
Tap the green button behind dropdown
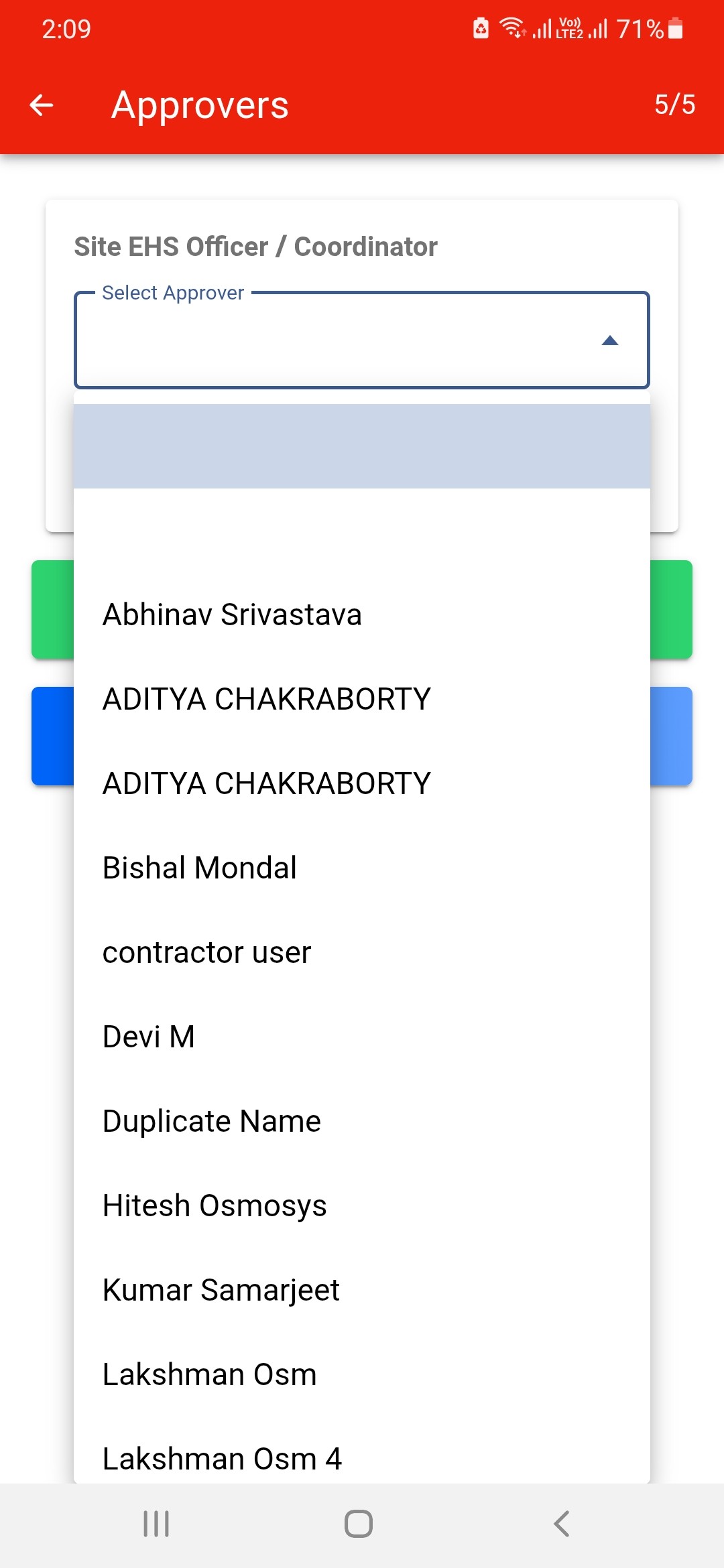(671, 610)
